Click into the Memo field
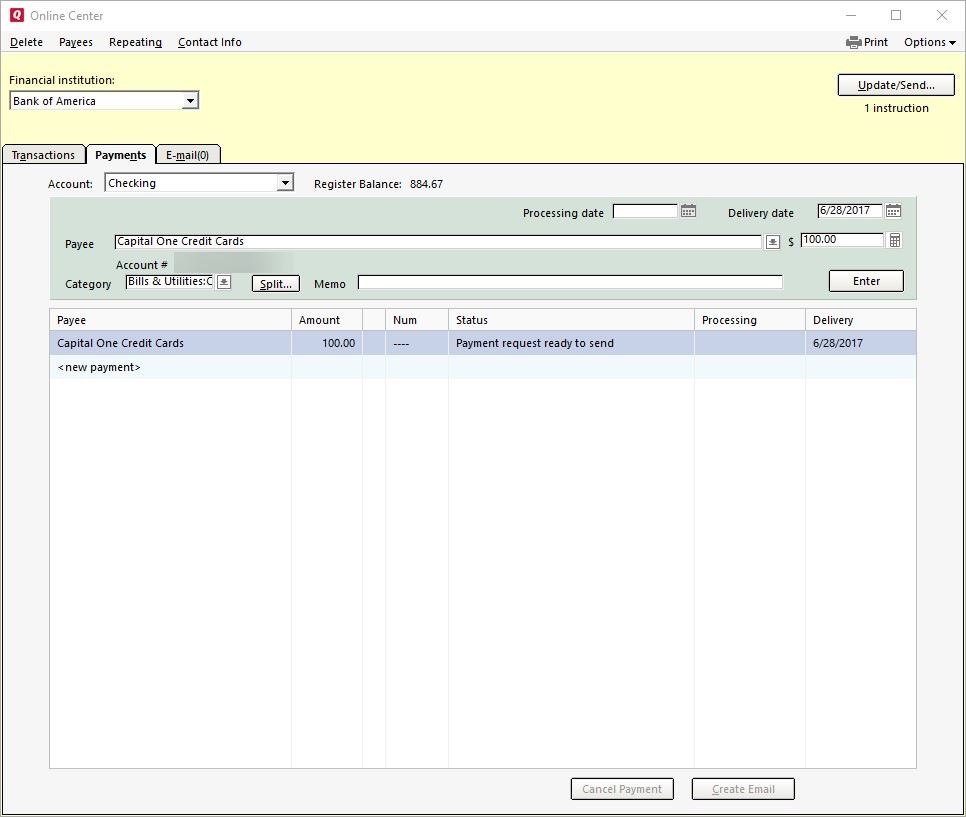966x817 pixels. (x=570, y=283)
